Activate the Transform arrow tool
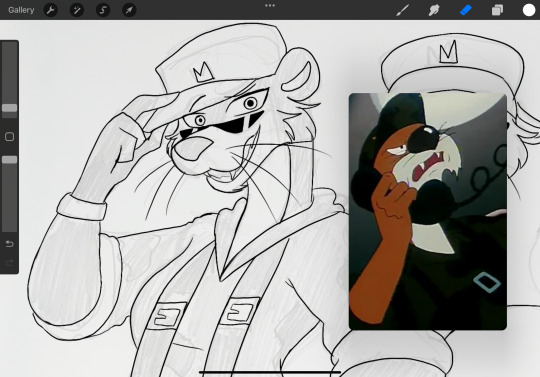 [x=129, y=10]
